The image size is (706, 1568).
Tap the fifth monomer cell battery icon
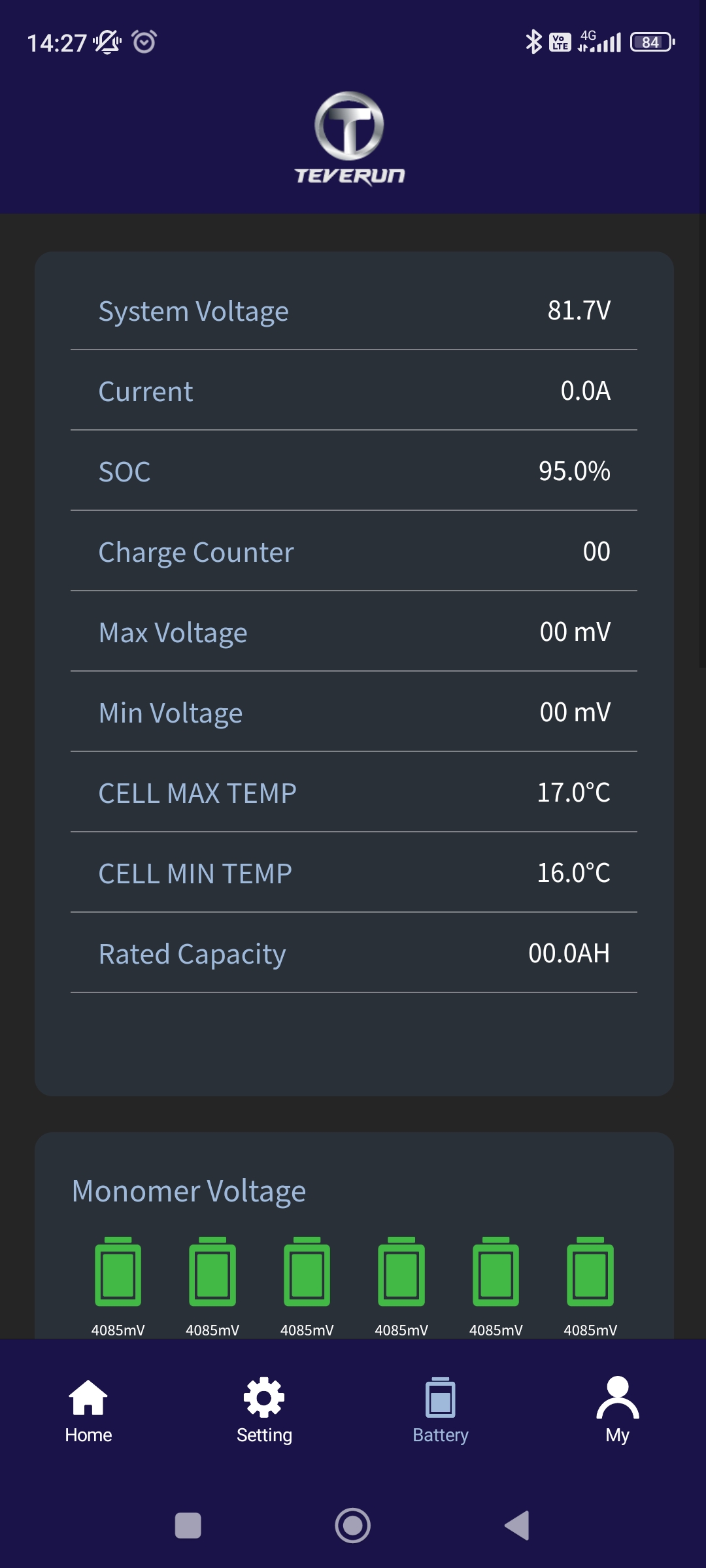coord(496,1271)
